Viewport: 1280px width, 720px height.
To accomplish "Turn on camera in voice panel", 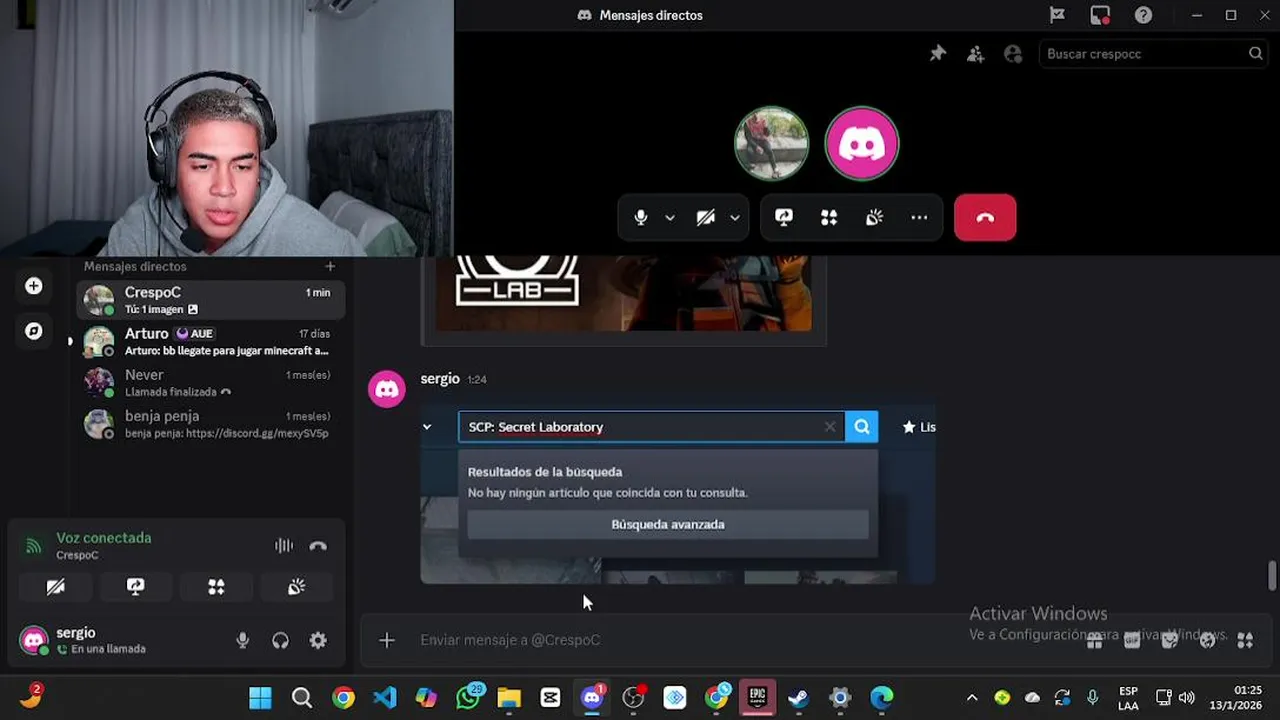I will click(56, 587).
